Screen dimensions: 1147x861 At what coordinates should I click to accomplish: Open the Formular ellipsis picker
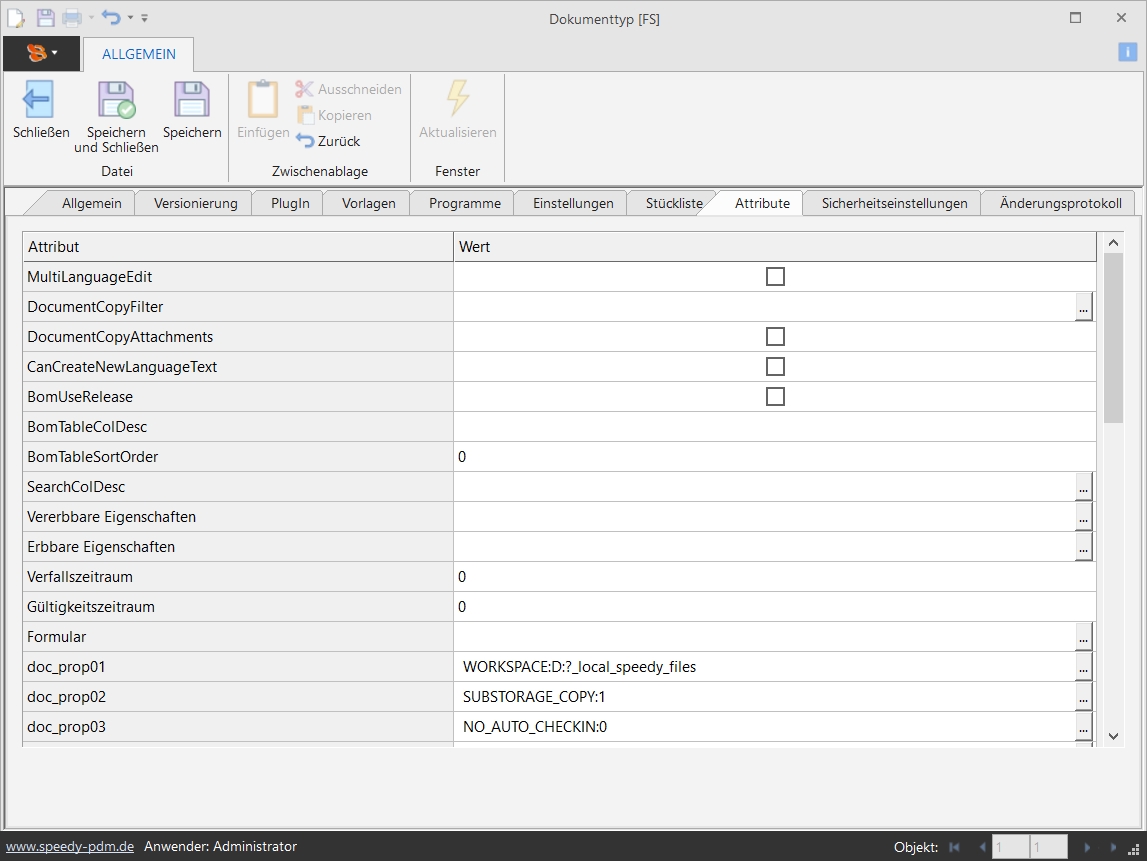pyautogui.click(x=1084, y=637)
